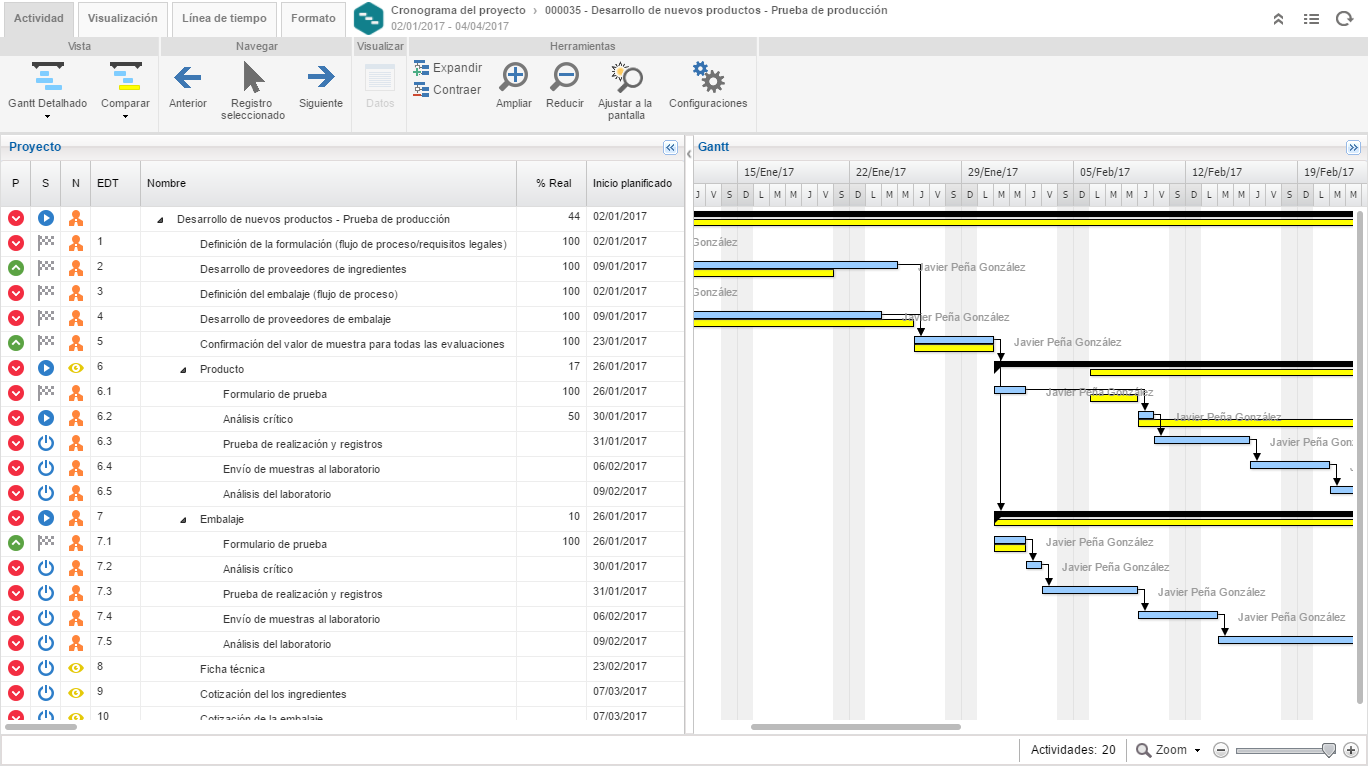Expand the Gantt panel with double chevron
This screenshot has height=768, width=1368.
[1354, 147]
